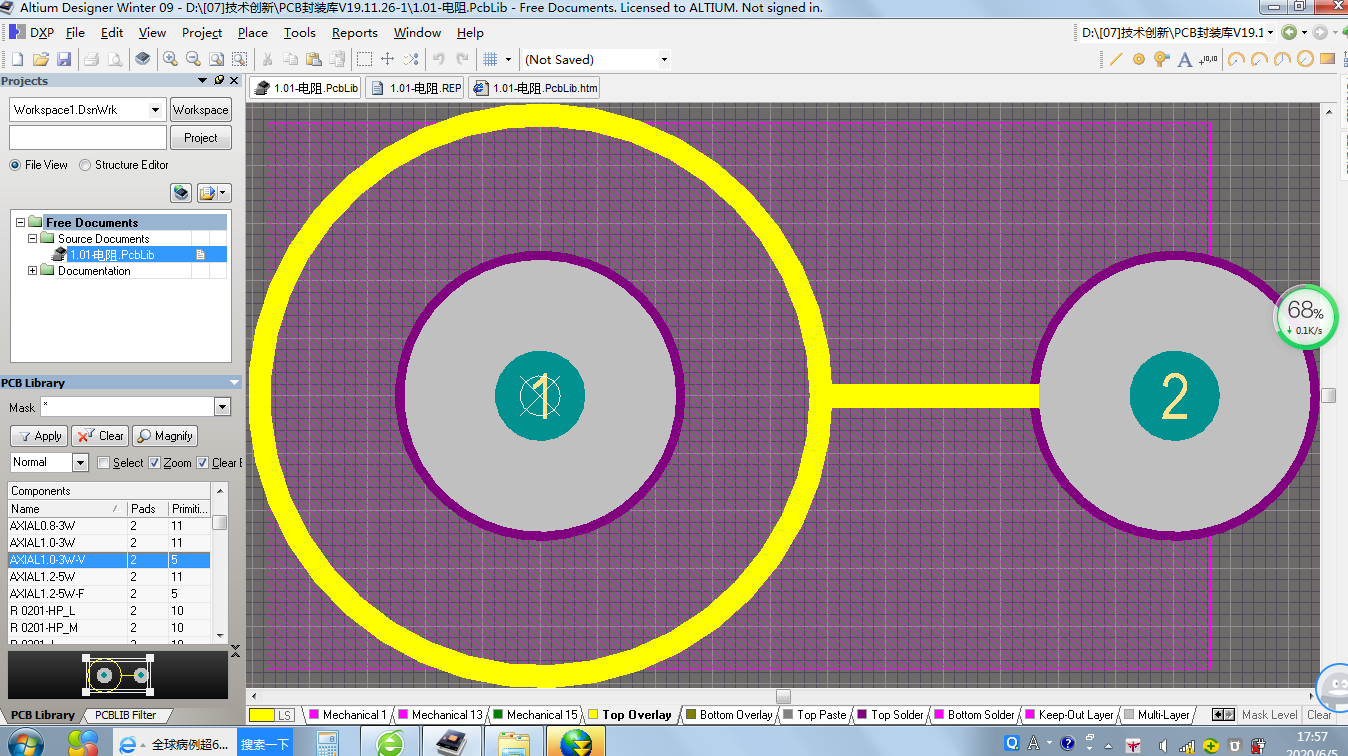Open the Place menu
Viewport: 1348px width, 756px height.
point(253,33)
